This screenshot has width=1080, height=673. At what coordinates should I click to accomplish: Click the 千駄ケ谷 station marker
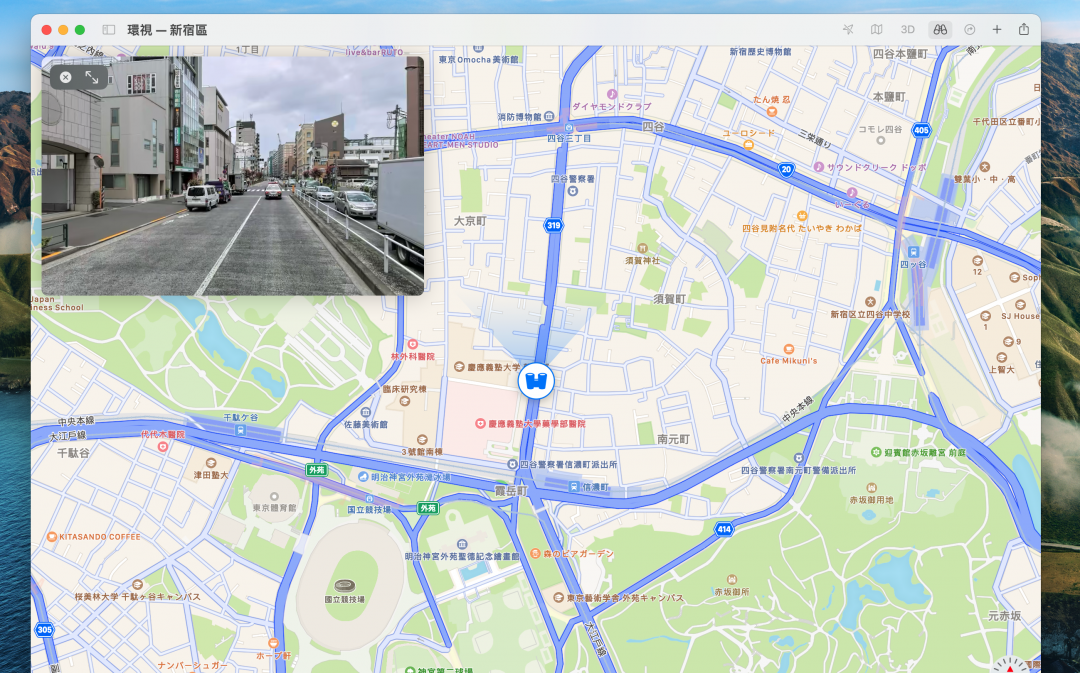[x=240, y=430]
